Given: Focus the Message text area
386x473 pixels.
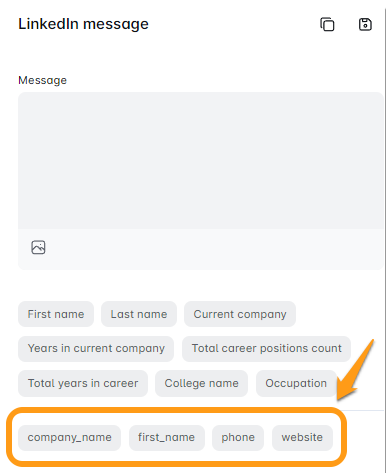Looking at the screenshot, I should (201, 160).
